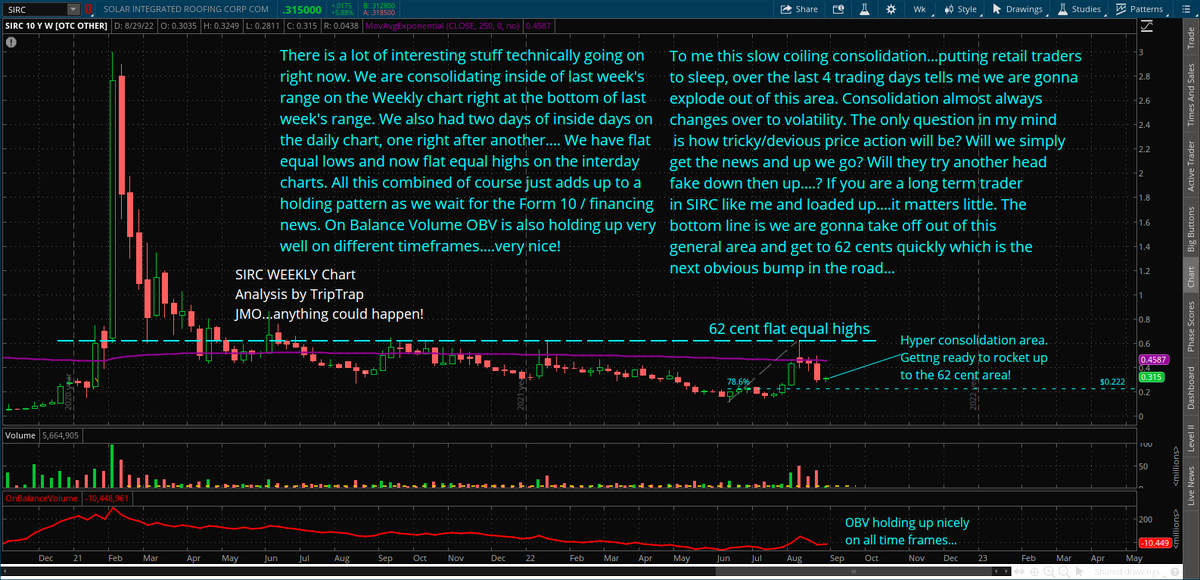This screenshot has width=1200, height=580.
Task: Open the Dashboard side tab
Action: (1190, 390)
